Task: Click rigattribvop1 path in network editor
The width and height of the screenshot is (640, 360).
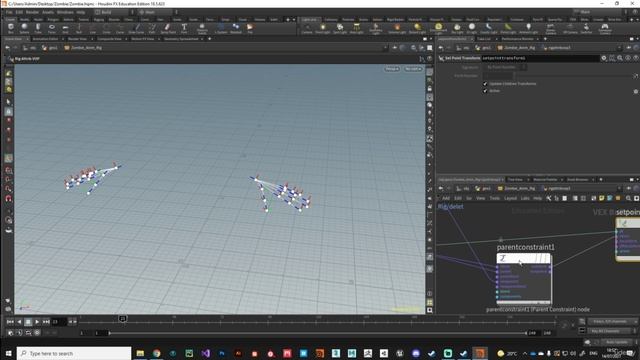Action: tap(556, 188)
